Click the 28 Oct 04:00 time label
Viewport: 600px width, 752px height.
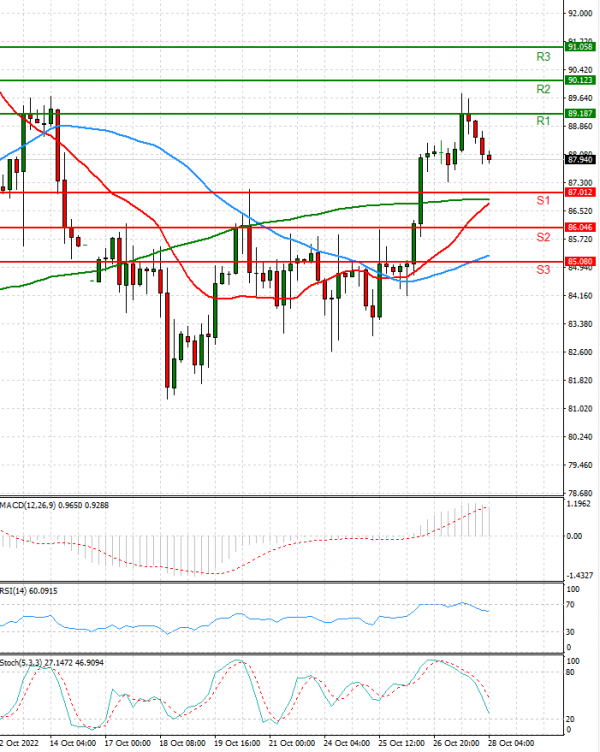511,743
